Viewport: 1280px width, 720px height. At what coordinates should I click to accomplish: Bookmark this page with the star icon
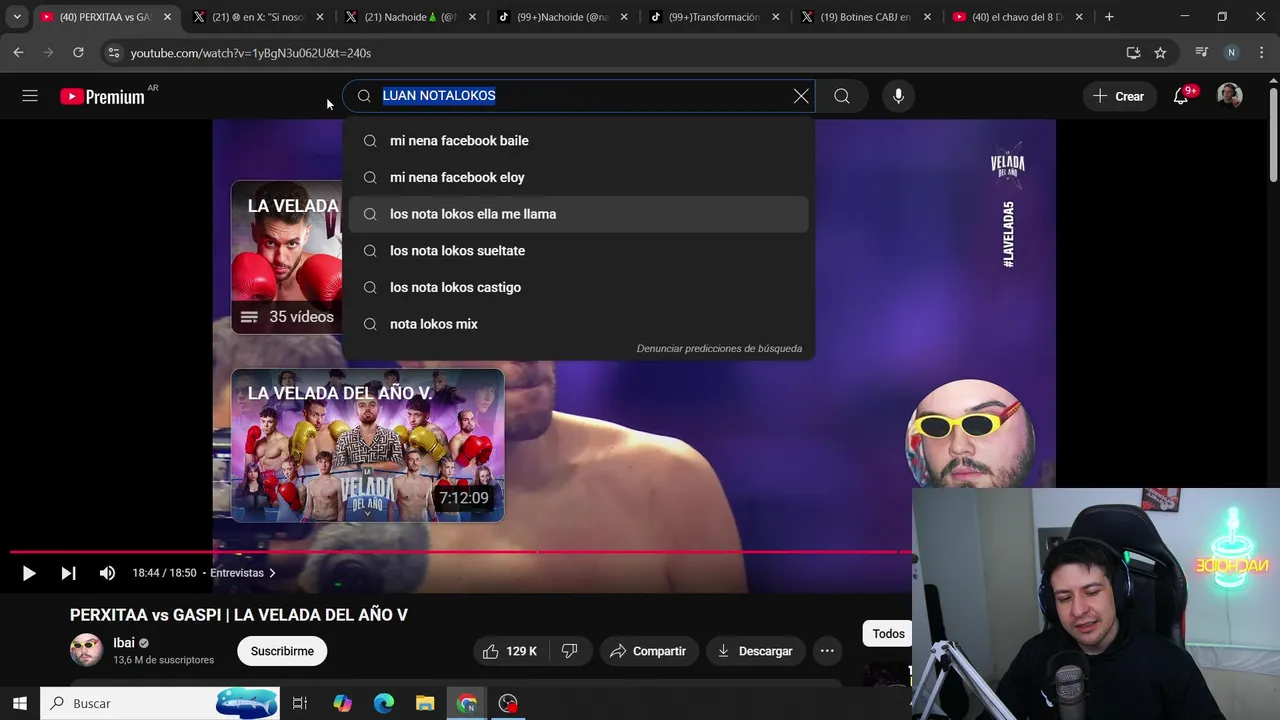coord(1160,53)
